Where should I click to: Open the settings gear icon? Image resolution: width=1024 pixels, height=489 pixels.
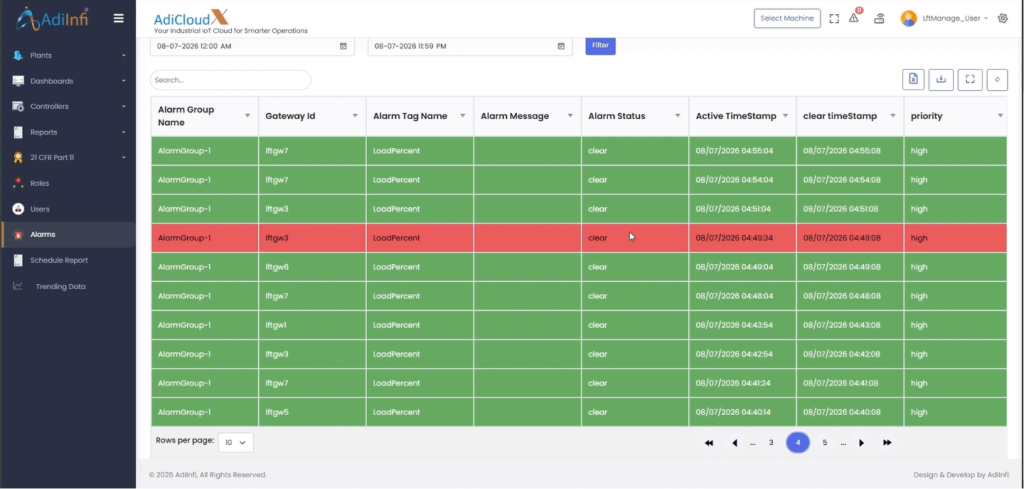(1003, 18)
